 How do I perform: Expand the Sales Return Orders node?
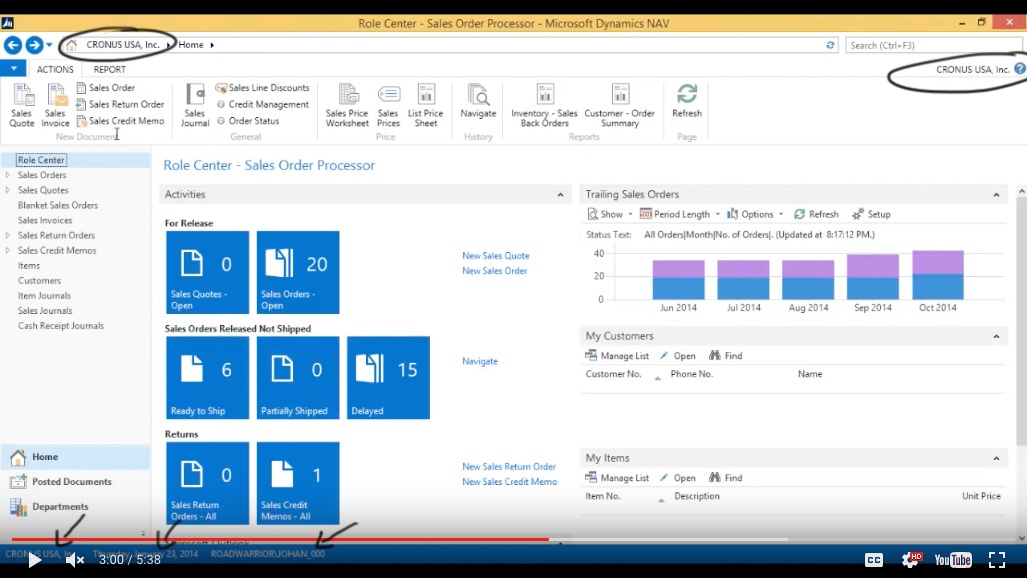8,235
